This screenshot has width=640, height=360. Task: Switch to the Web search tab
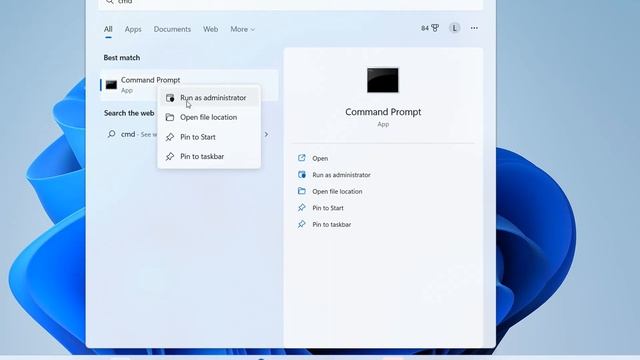(x=211, y=29)
